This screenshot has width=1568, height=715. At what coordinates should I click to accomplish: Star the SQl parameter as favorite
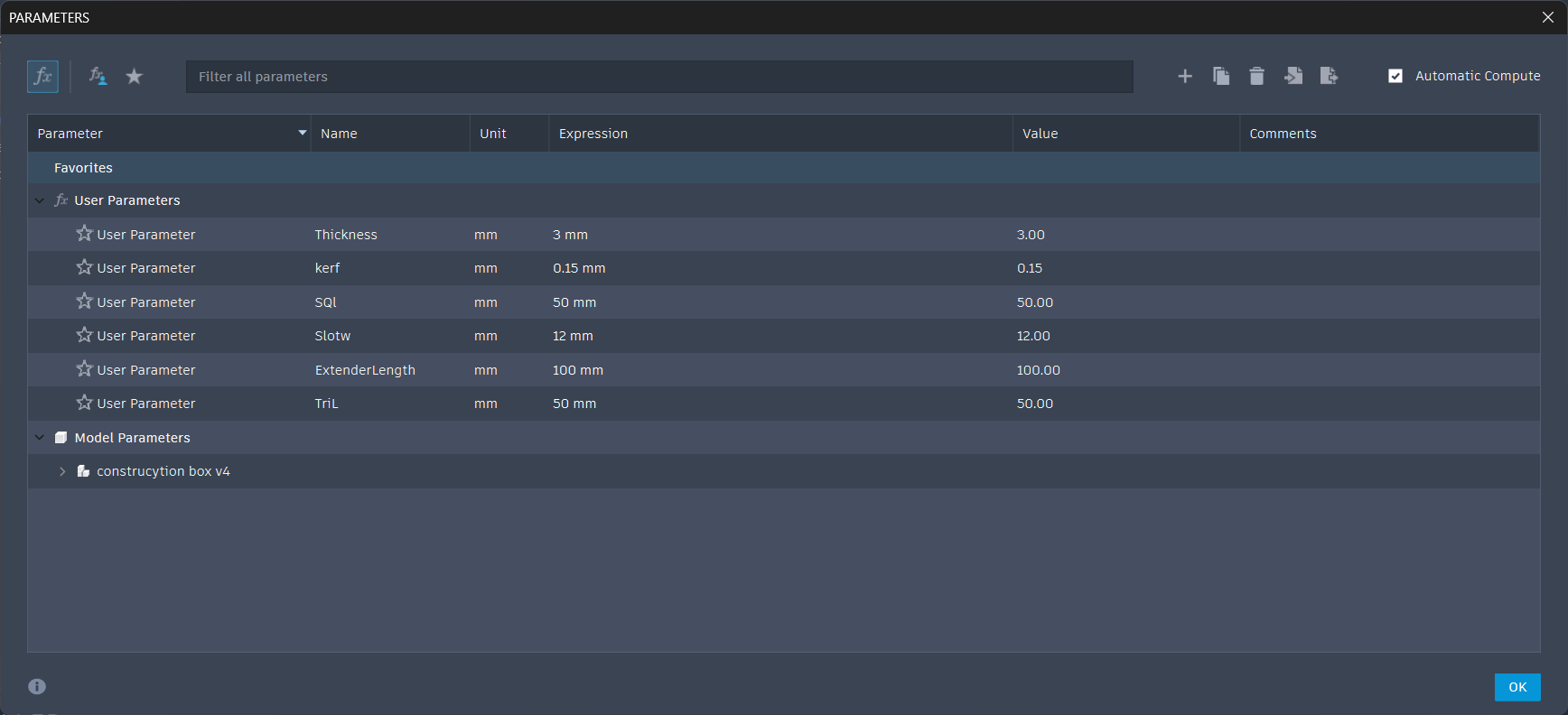(85, 302)
